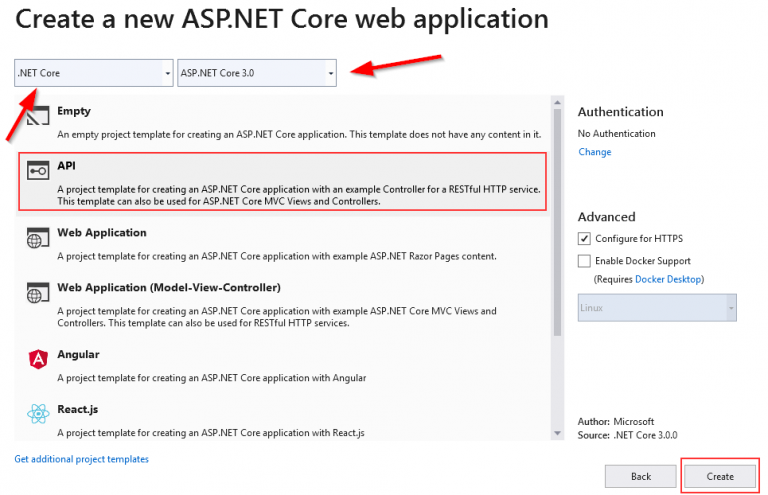Enable Docker Support checkbox
This screenshot has height=495, width=768.
click(x=585, y=261)
